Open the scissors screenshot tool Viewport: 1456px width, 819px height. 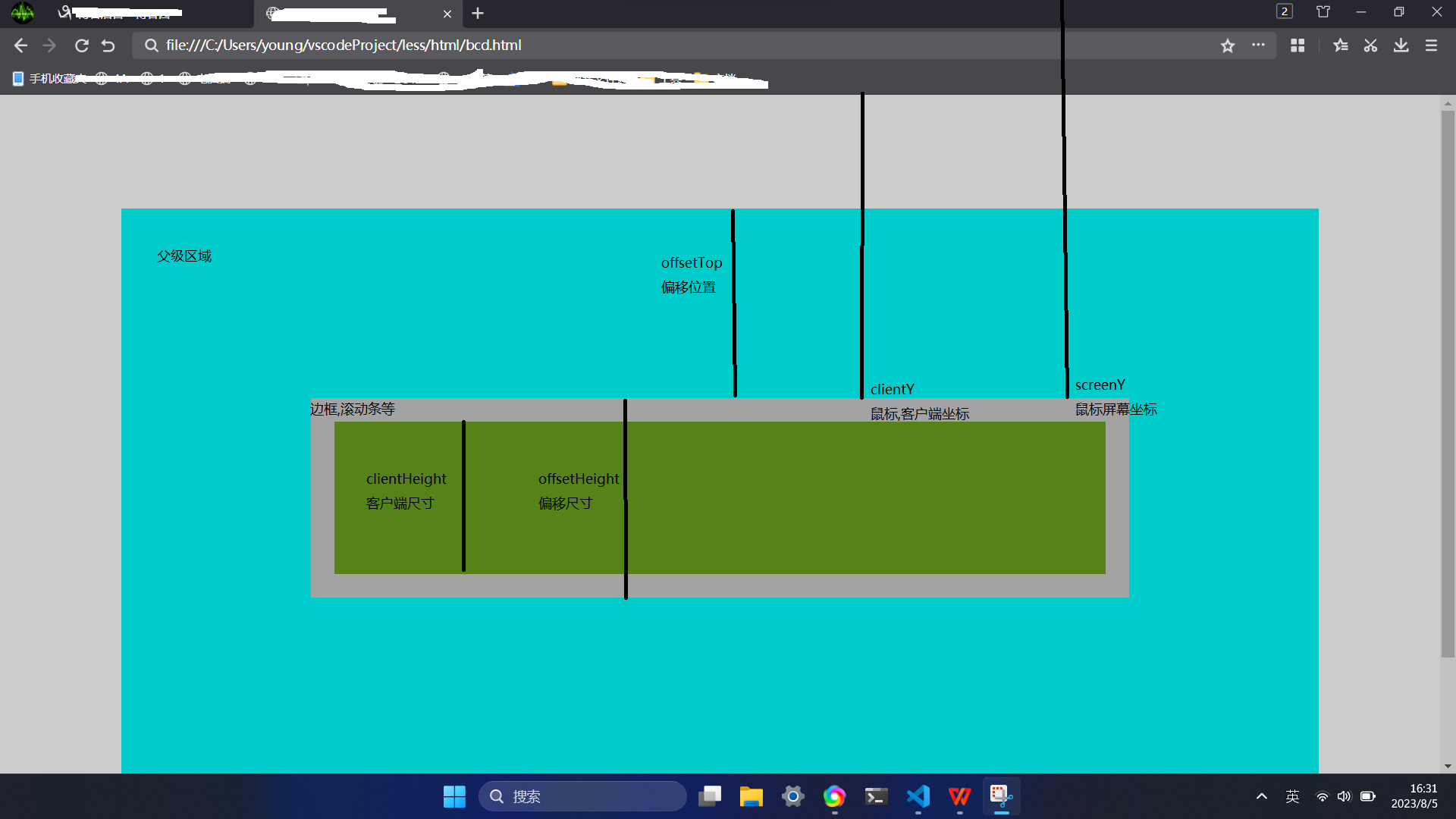tap(1370, 45)
